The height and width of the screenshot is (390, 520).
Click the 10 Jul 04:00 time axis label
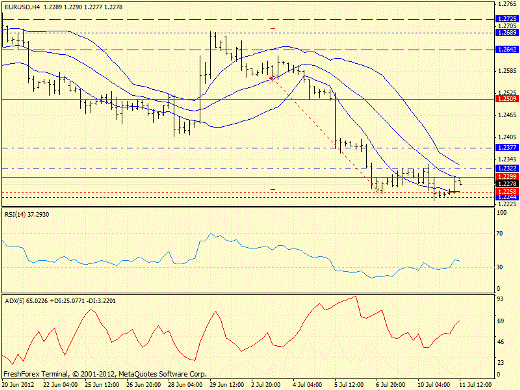tap(434, 385)
